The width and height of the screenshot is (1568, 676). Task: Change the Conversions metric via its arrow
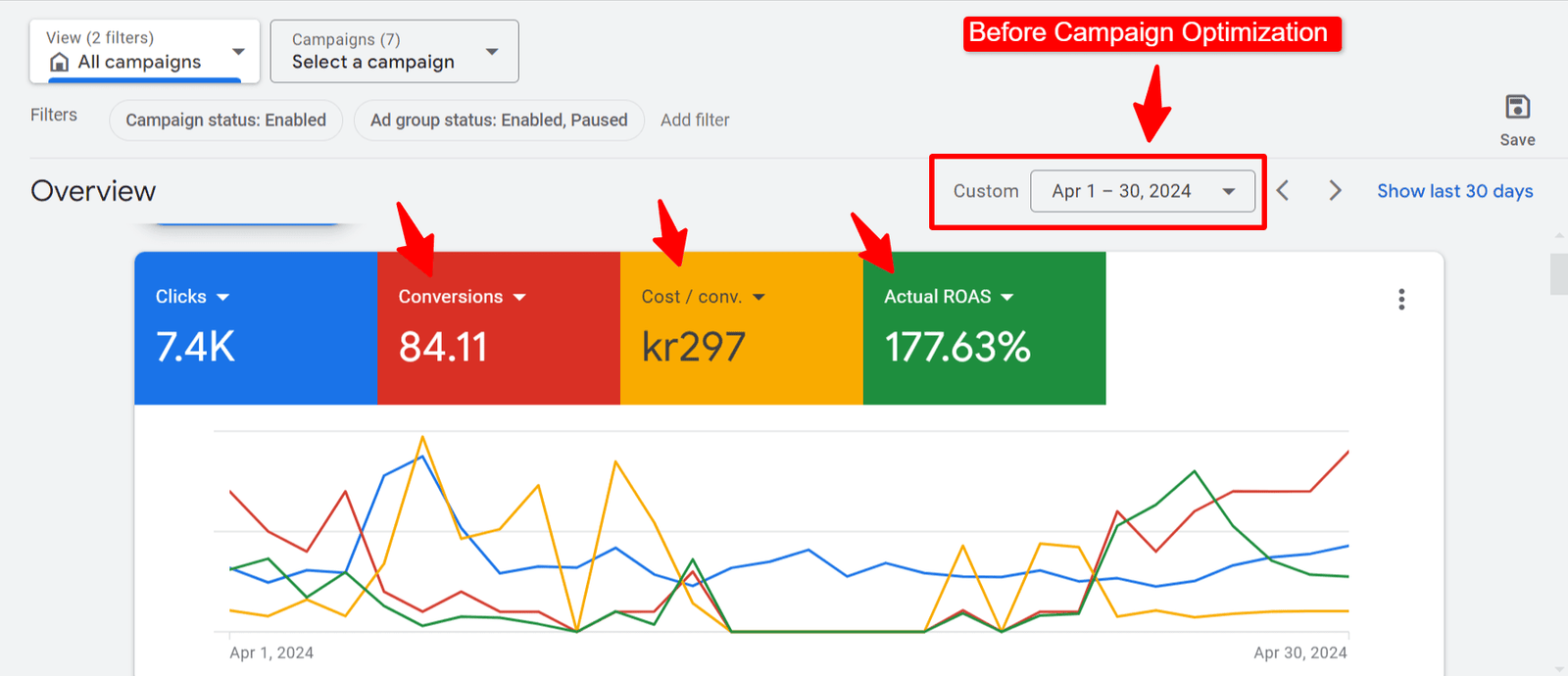coord(519,297)
